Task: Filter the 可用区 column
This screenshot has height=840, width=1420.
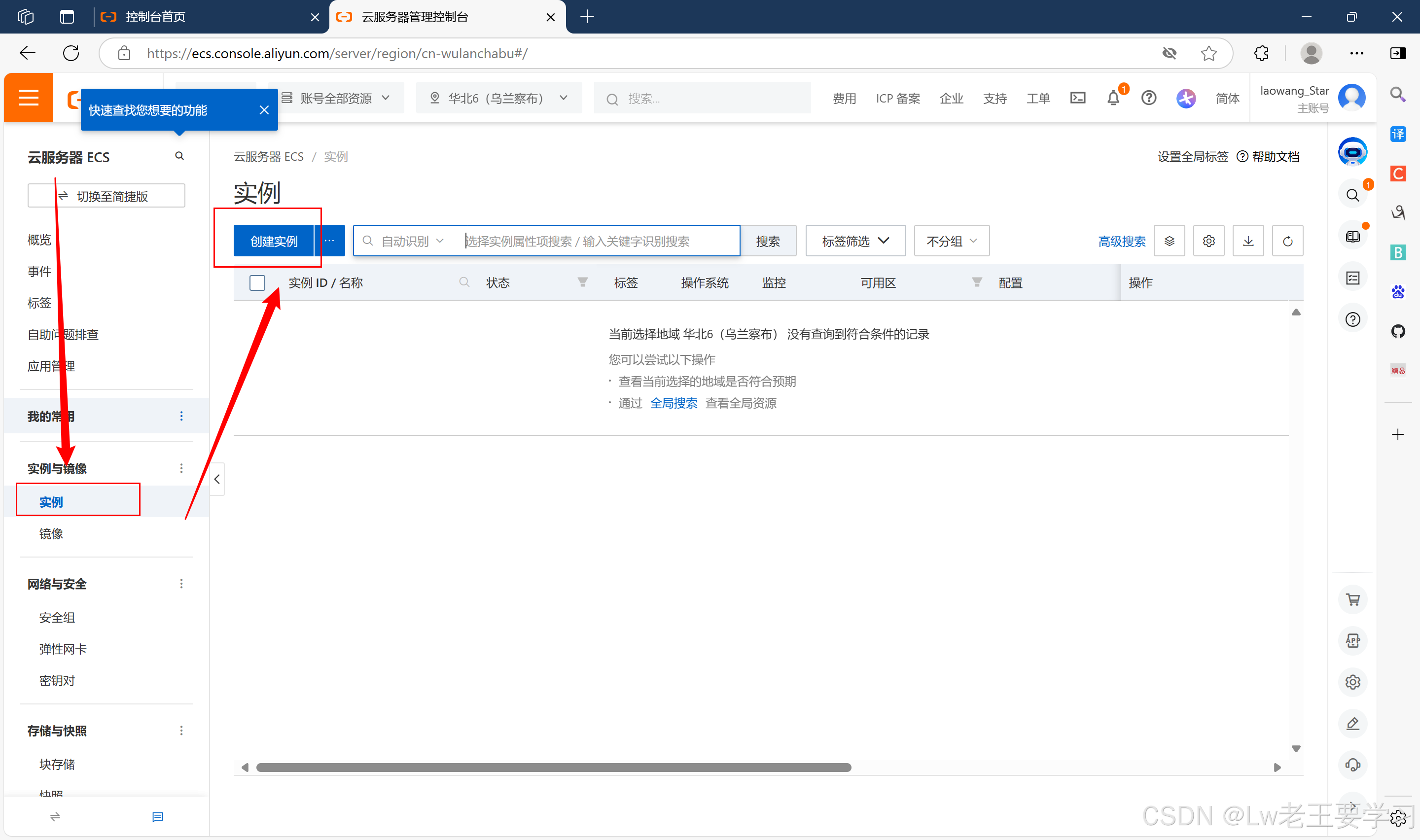Action: pos(977,282)
